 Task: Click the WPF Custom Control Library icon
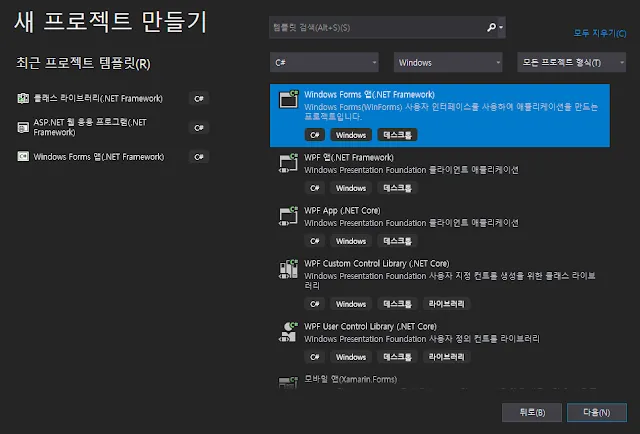(289, 269)
